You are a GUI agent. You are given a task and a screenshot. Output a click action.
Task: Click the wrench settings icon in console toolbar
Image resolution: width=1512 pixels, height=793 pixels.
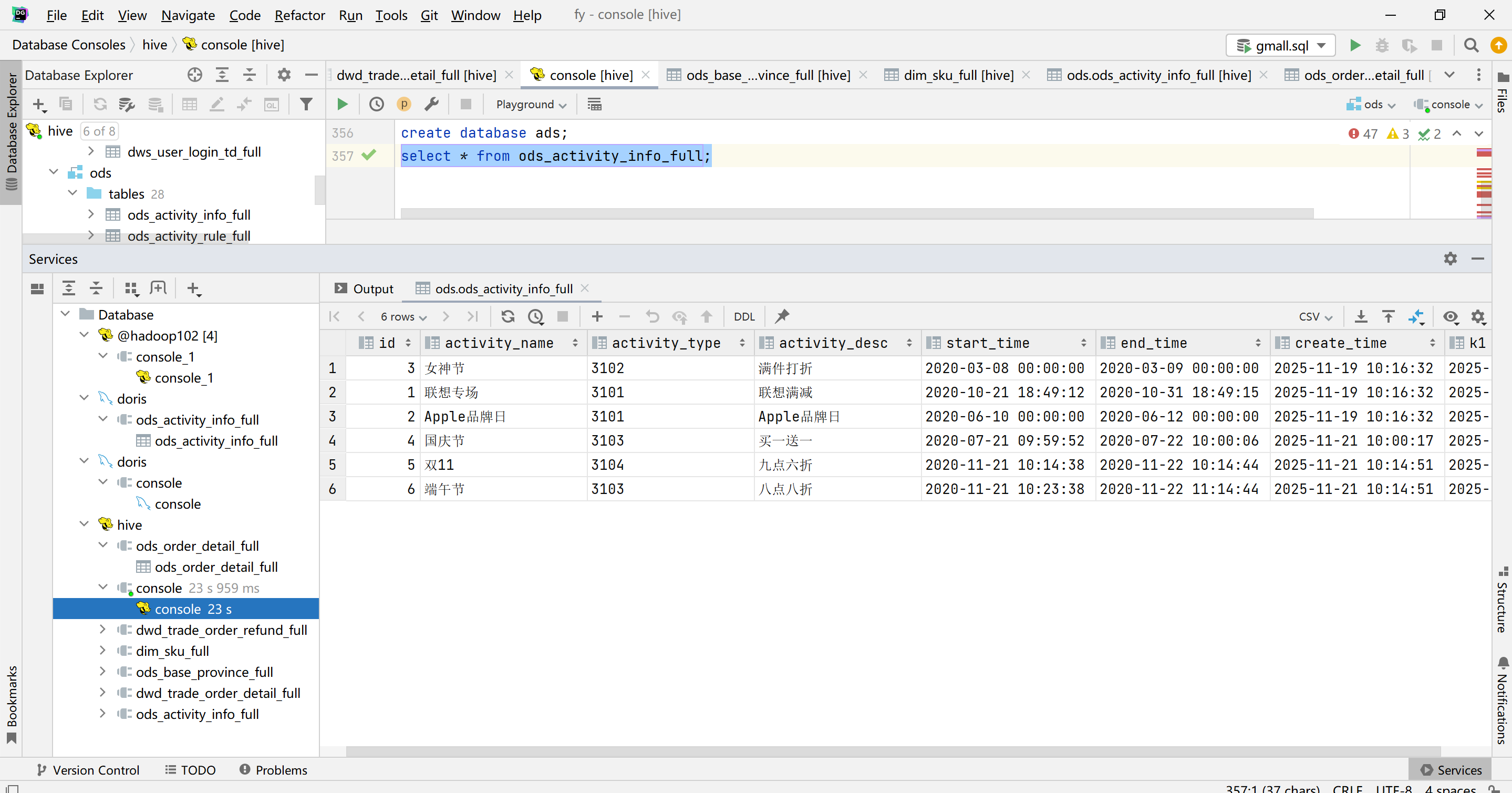431,105
